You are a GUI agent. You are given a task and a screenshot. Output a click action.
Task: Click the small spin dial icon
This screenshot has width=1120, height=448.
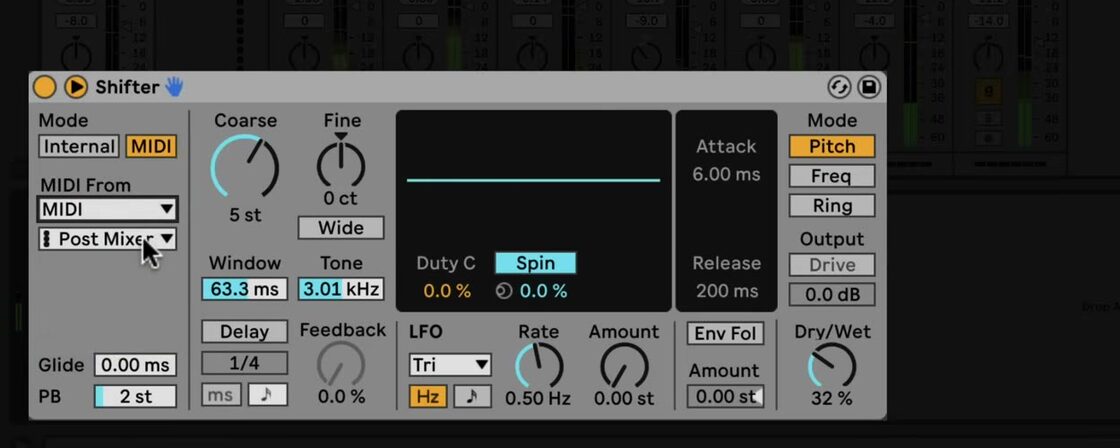tap(504, 291)
